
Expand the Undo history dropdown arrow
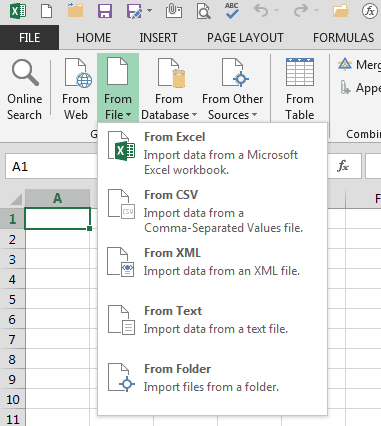276,11
